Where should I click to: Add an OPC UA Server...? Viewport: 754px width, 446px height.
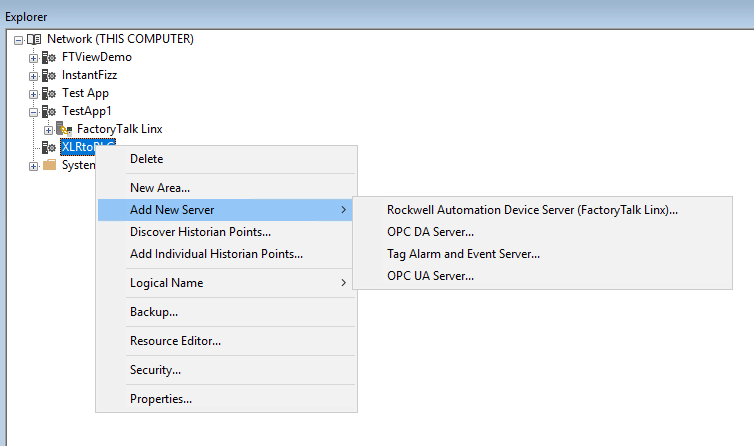[542, 276]
